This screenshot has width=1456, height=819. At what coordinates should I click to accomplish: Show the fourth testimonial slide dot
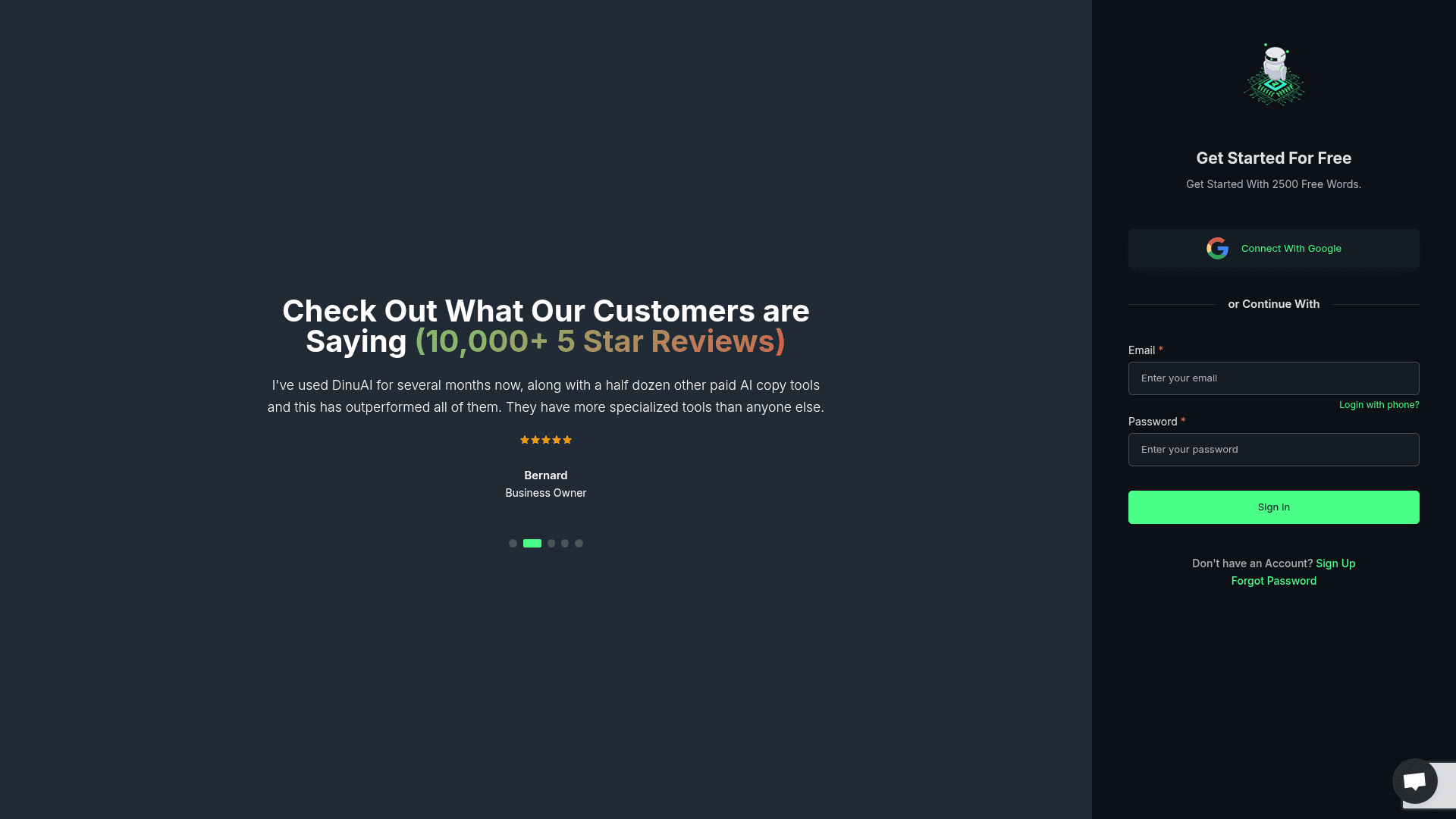pyautogui.click(x=565, y=544)
